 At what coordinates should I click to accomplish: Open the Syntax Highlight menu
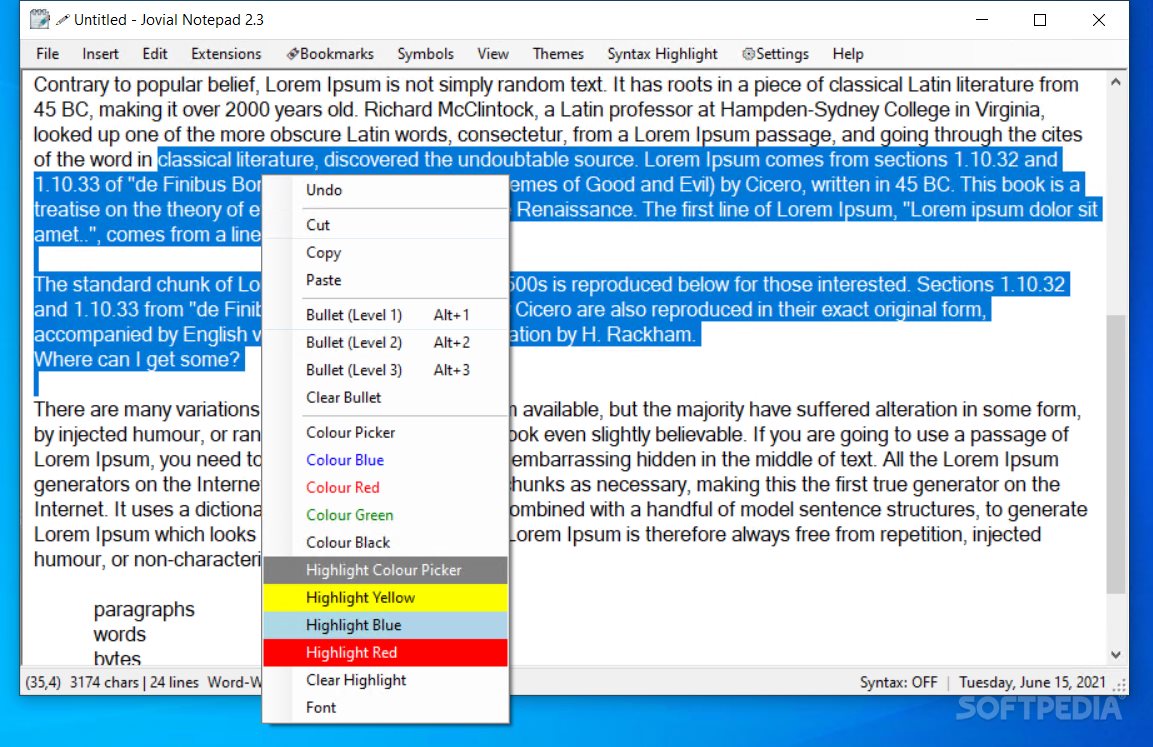(662, 54)
